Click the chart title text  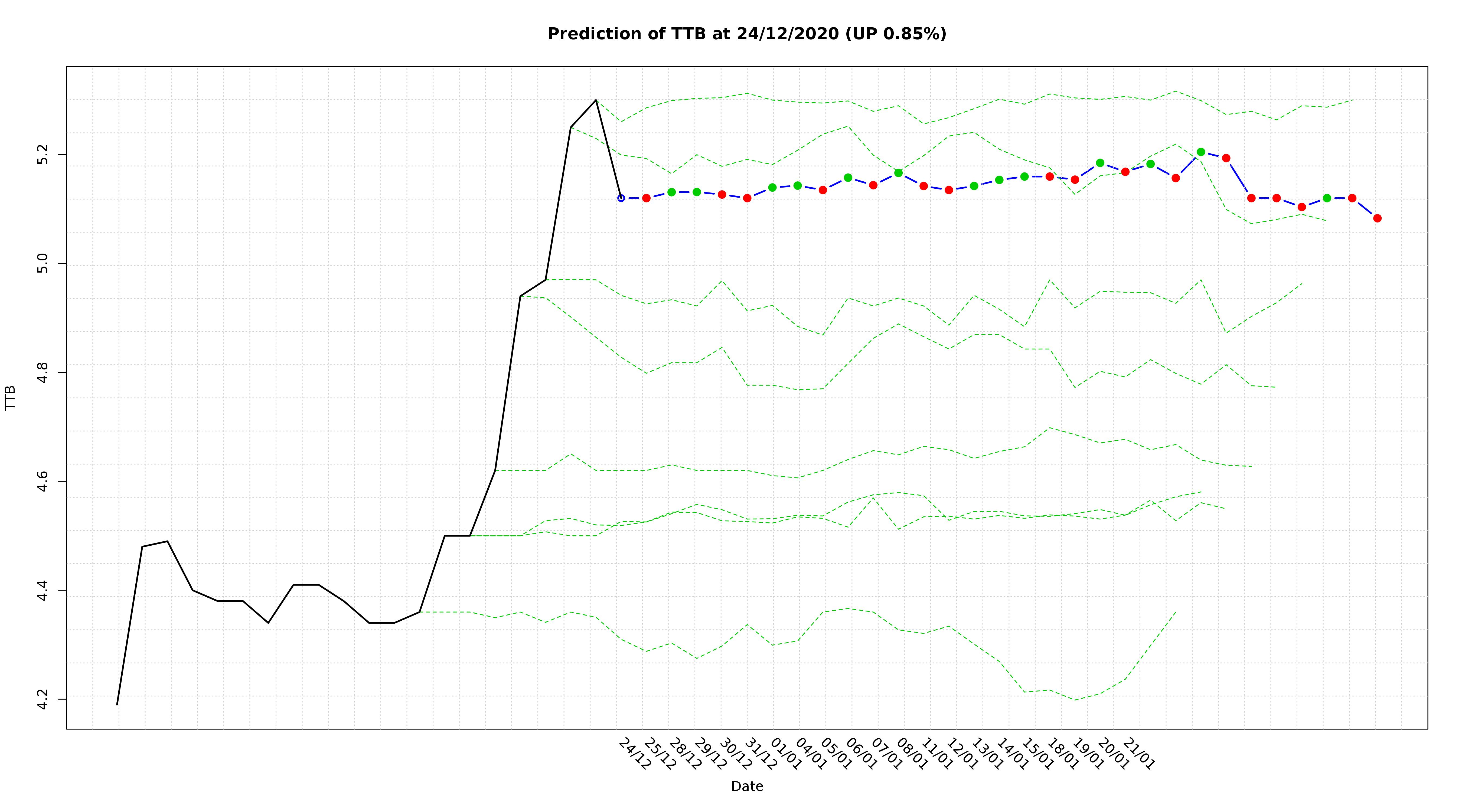click(x=746, y=34)
